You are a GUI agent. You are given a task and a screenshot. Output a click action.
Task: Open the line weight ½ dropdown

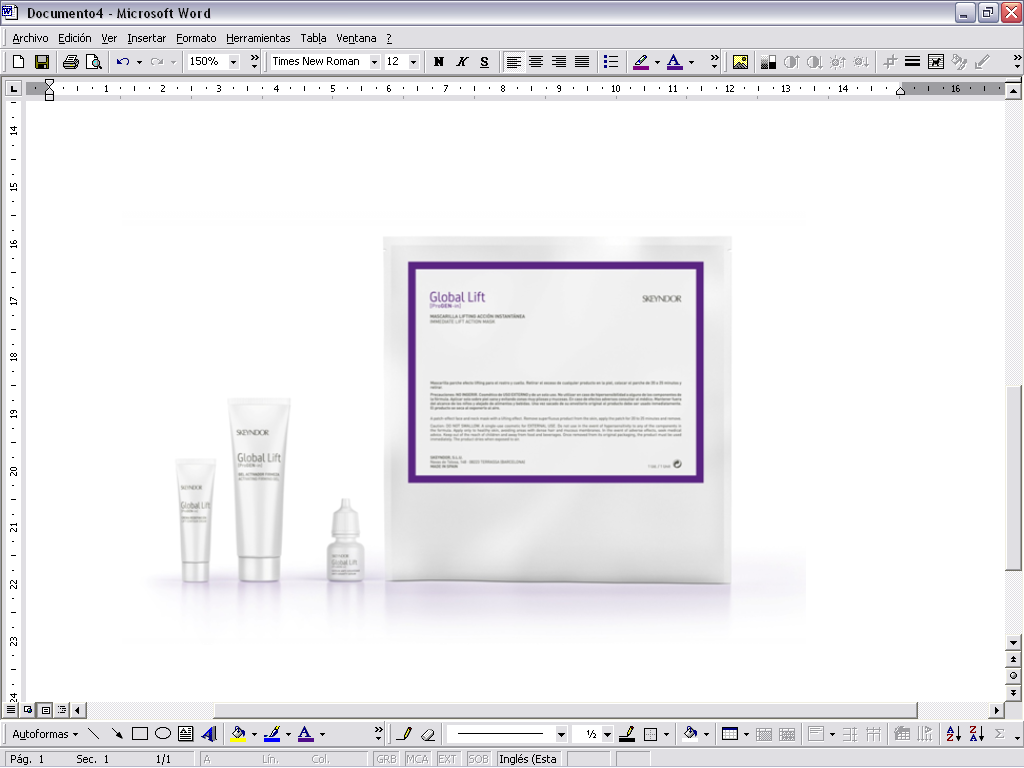click(x=607, y=734)
